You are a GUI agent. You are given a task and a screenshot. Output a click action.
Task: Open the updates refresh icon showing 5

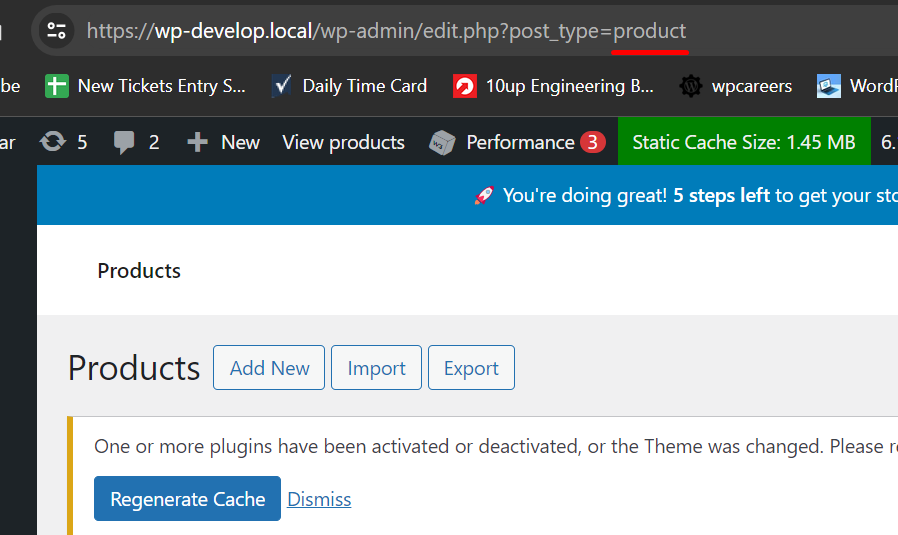[53, 141]
